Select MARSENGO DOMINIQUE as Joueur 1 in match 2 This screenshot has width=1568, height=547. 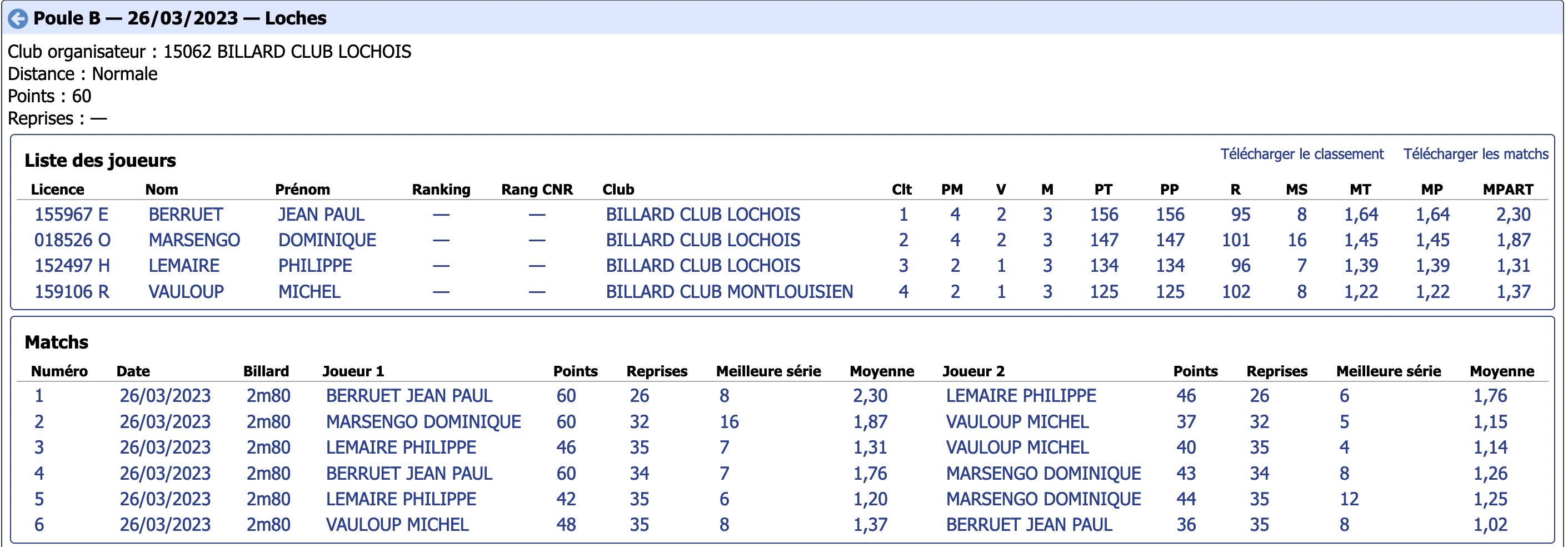click(423, 421)
